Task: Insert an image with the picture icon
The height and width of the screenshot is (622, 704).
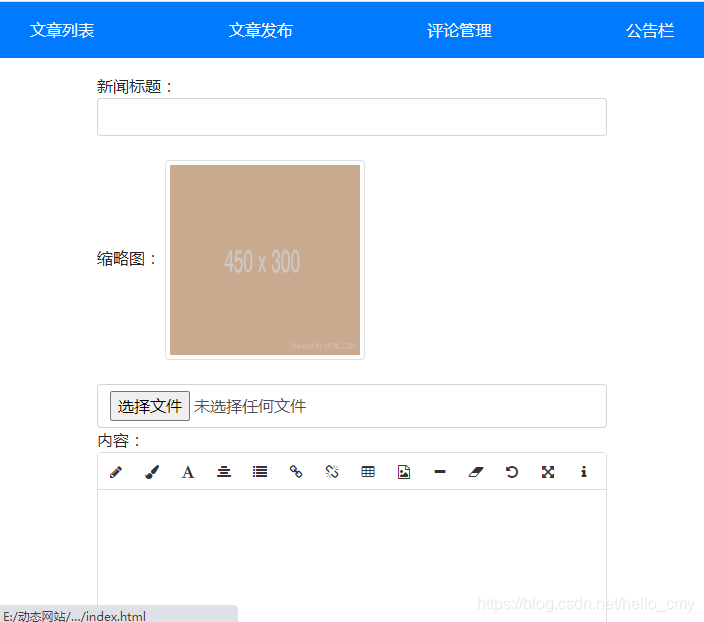Action: [404, 472]
